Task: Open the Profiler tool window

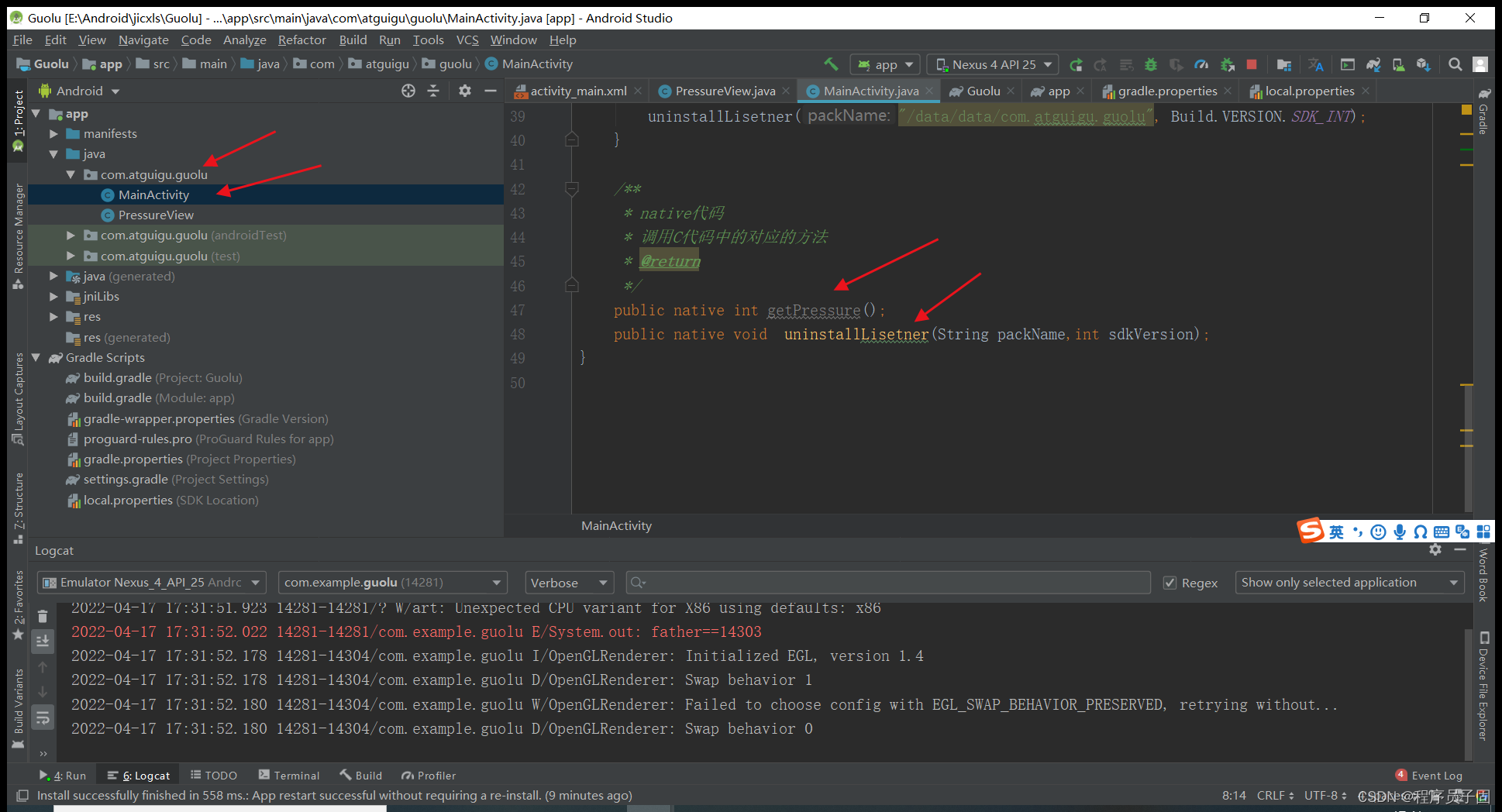Action: point(429,776)
